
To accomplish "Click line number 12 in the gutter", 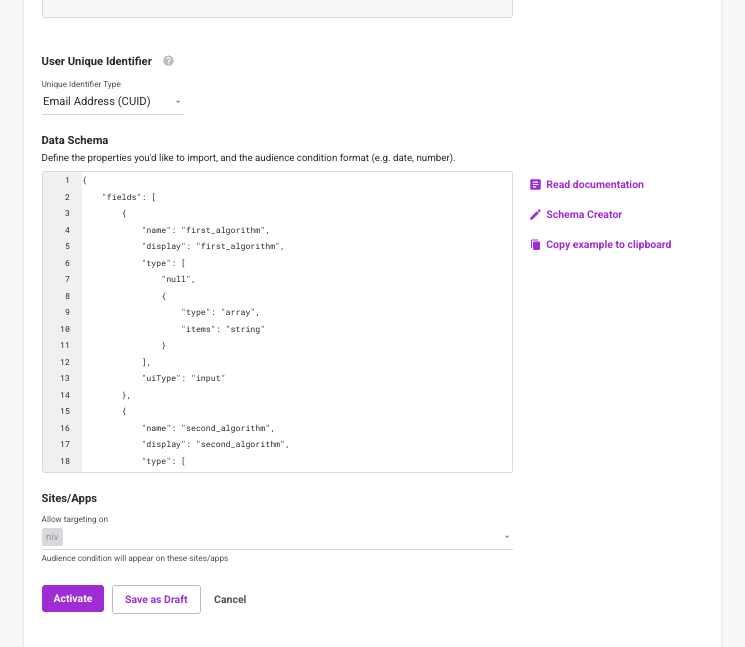I will [x=65, y=362].
